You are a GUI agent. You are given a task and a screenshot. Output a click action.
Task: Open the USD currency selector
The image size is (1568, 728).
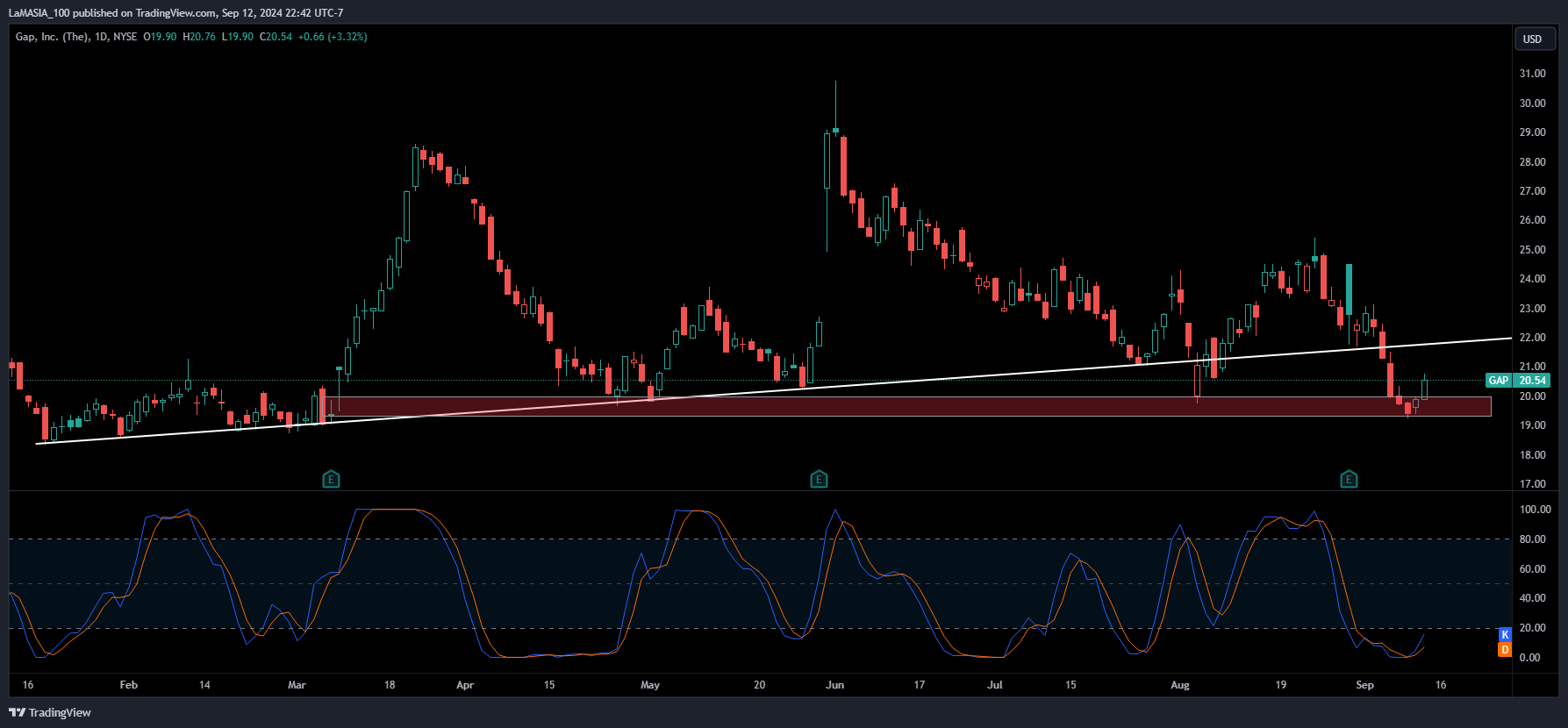(1535, 39)
